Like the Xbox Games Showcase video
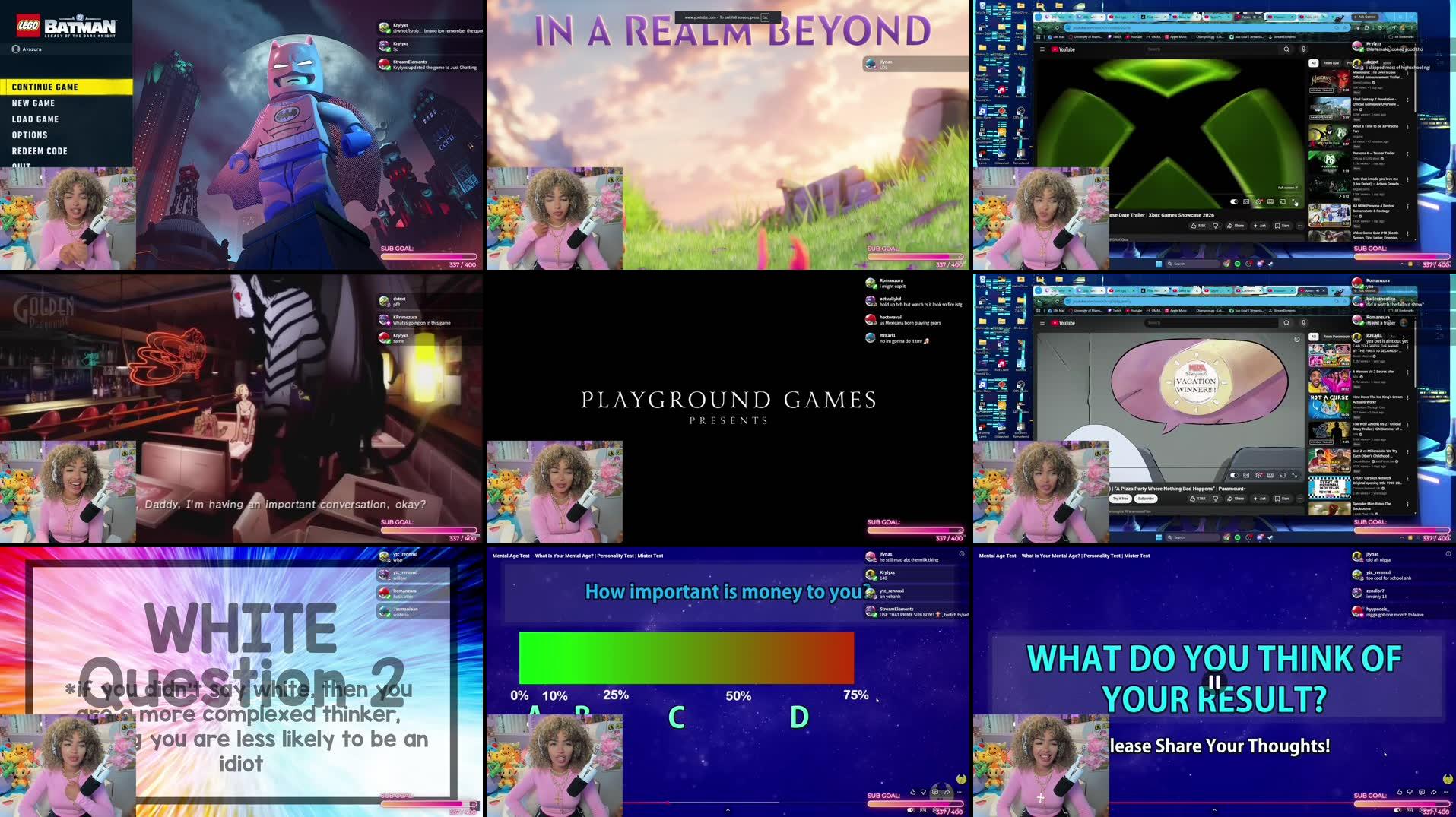Image resolution: width=1456 pixels, height=817 pixels. [x=1197, y=226]
